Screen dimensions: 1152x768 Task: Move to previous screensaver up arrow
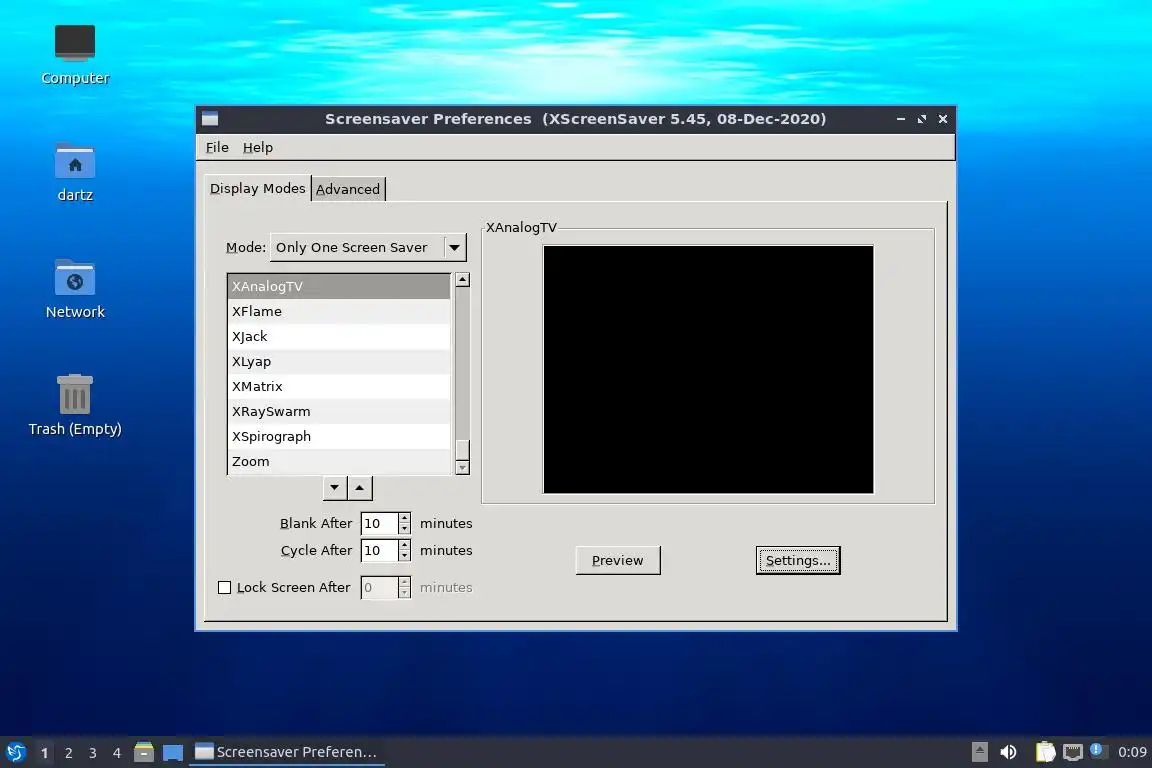[x=359, y=488]
